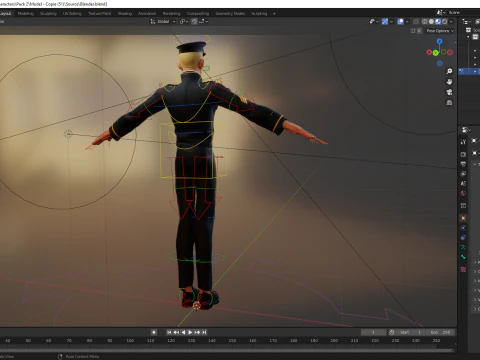The image size is (480, 360).
Task: Open the Animation workspace tab
Action: (x=147, y=13)
